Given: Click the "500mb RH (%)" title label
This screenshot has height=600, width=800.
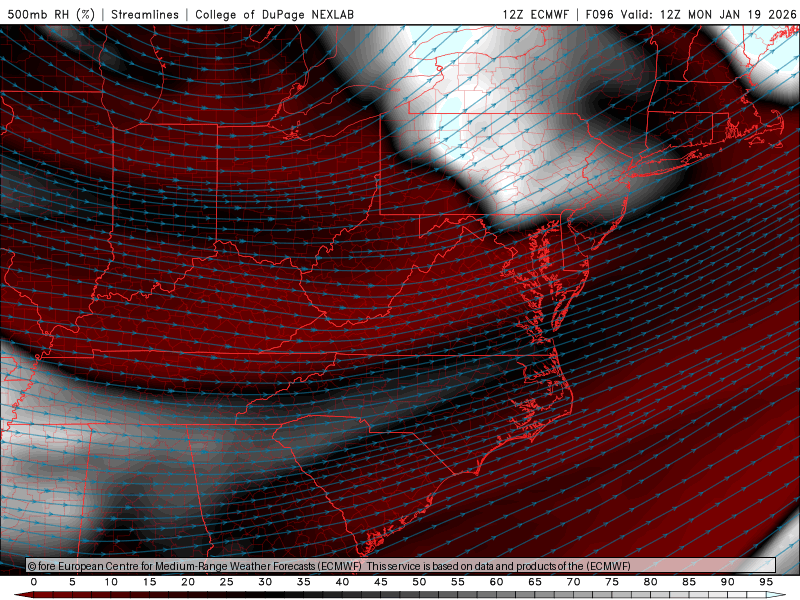Looking at the screenshot, I should point(51,14).
